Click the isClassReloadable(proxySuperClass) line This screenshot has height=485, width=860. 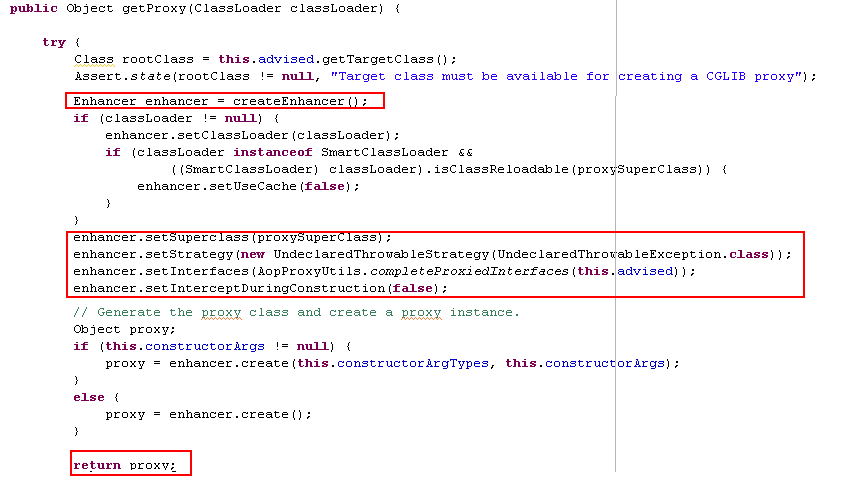[449, 170]
